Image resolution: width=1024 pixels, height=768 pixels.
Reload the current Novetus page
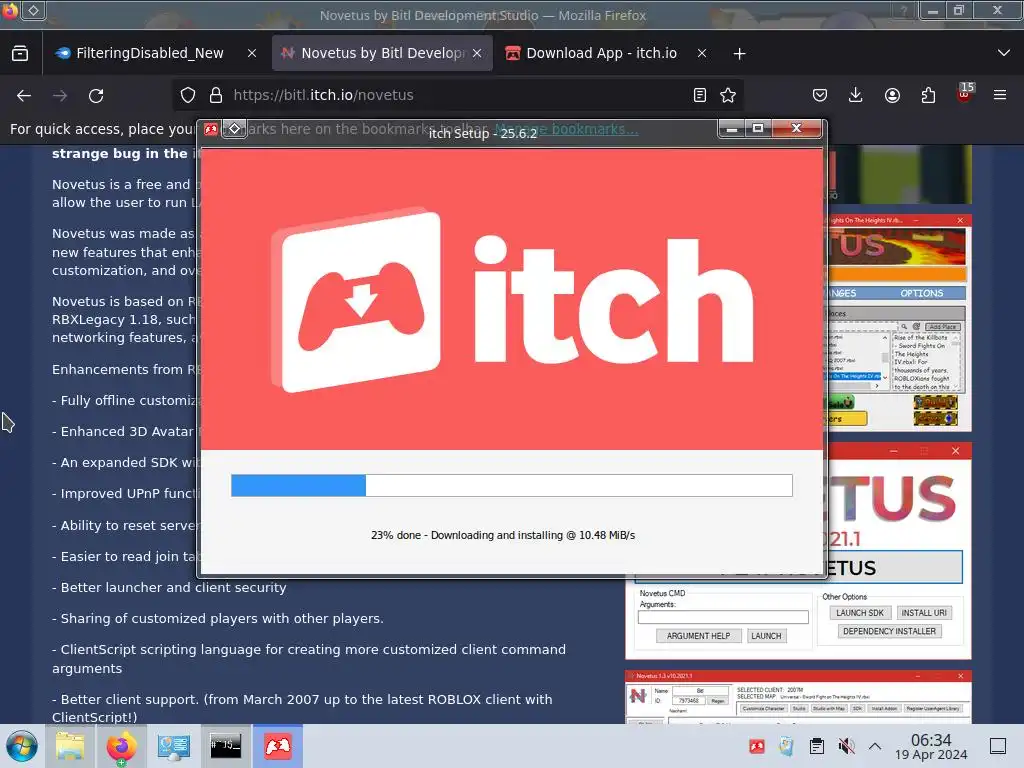[x=96, y=95]
